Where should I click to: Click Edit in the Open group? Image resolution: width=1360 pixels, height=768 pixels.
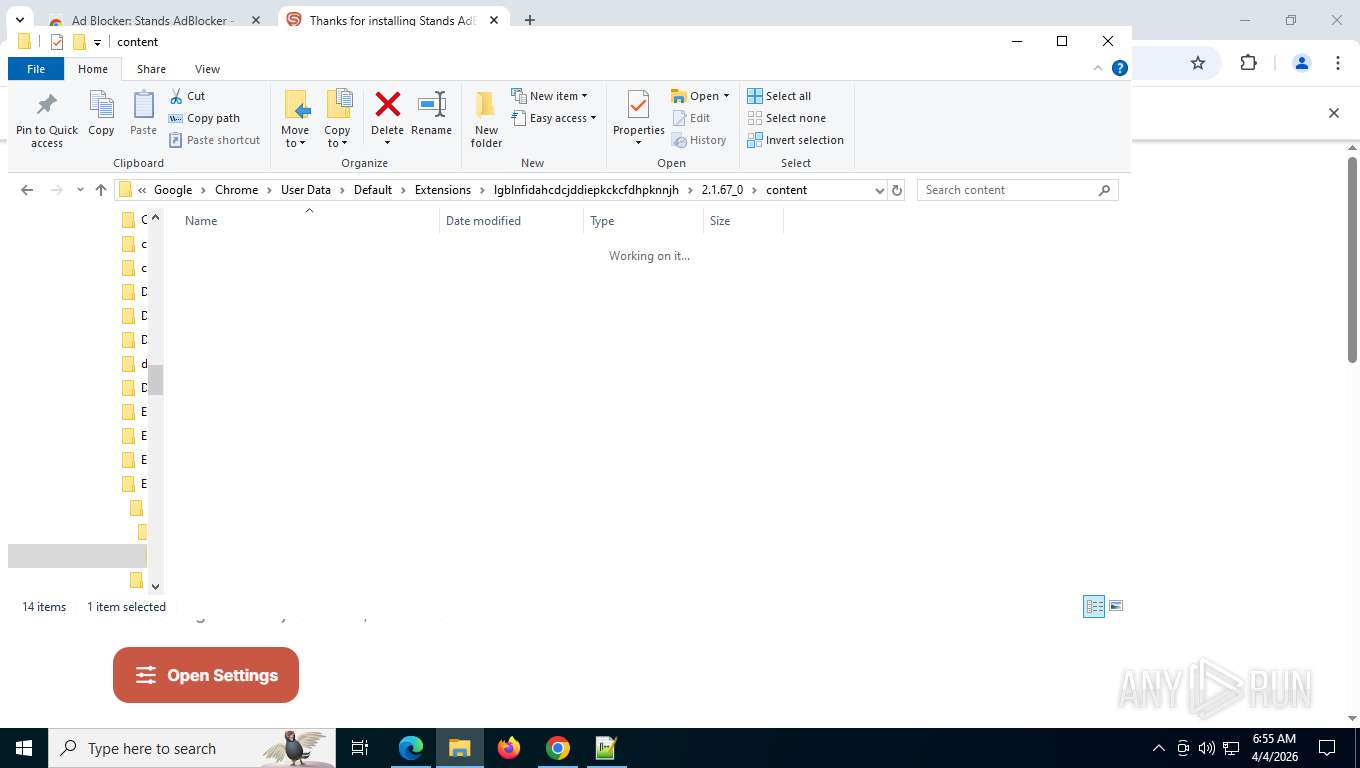(x=690, y=118)
